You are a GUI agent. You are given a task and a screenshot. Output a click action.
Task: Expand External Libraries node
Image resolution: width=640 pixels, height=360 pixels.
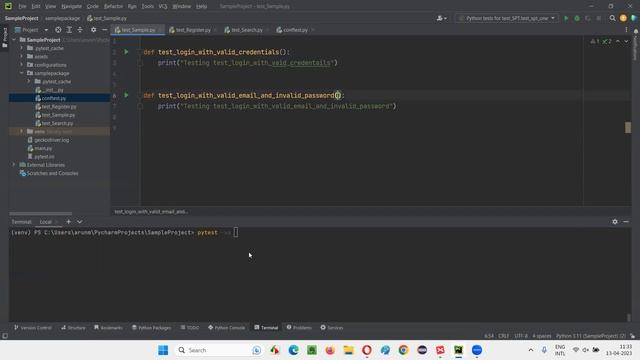(x=14, y=165)
